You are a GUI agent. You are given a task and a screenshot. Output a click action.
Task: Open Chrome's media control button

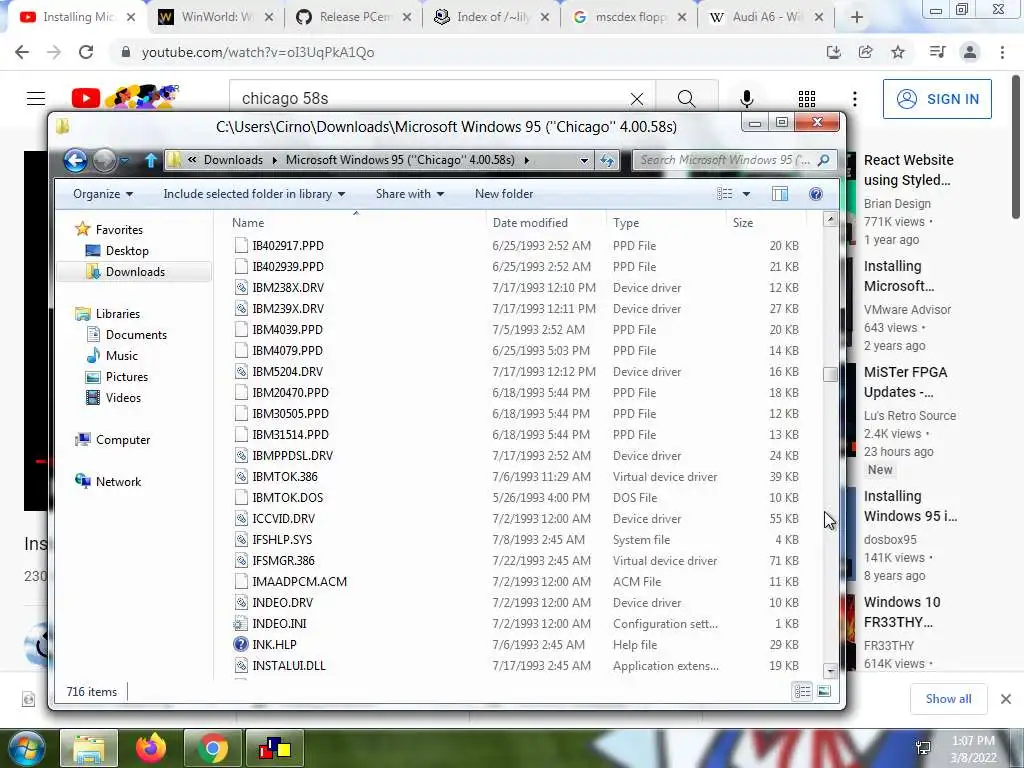tap(937, 52)
